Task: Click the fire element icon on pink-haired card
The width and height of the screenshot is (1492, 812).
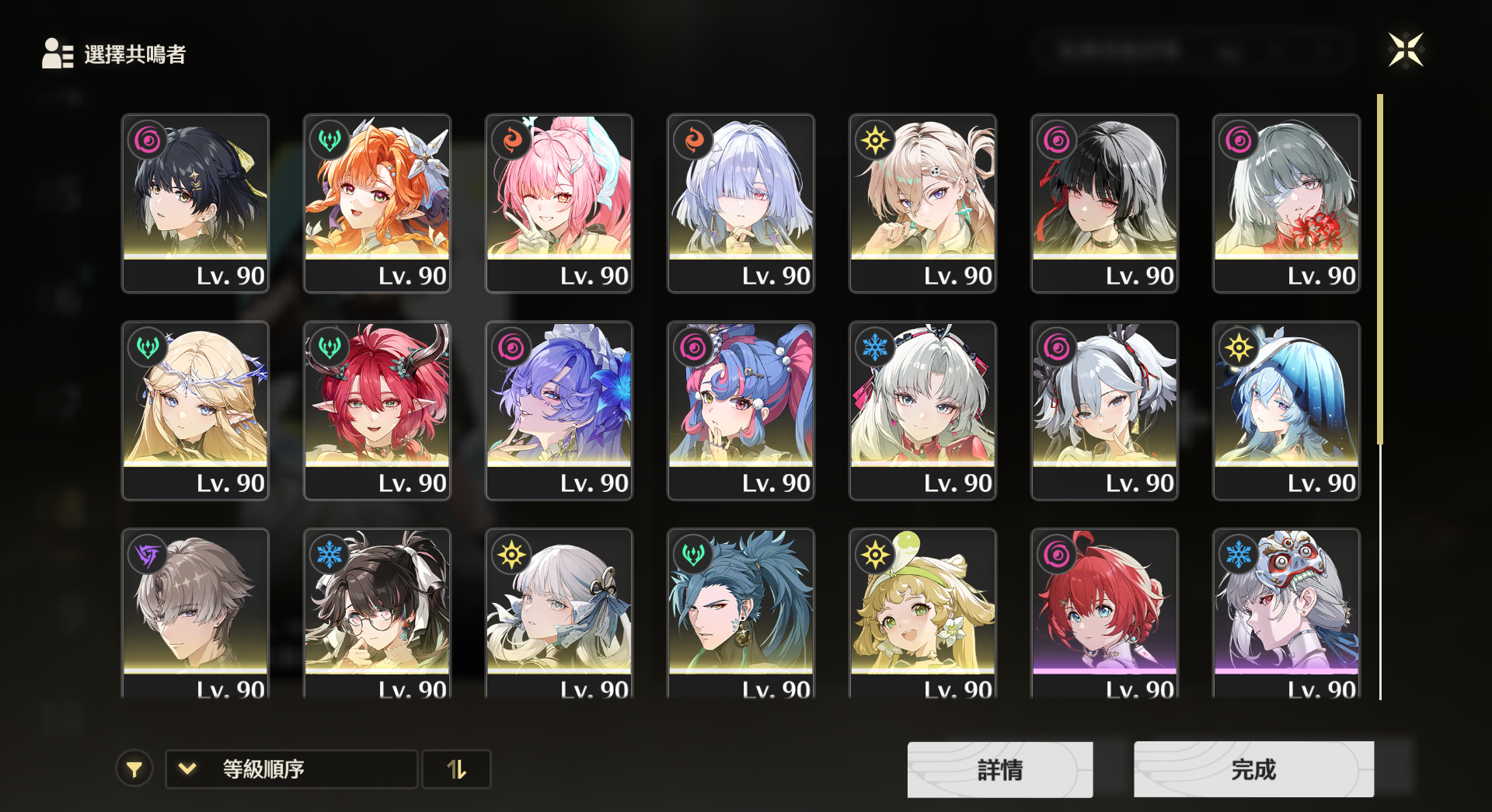Action: click(512, 141)
